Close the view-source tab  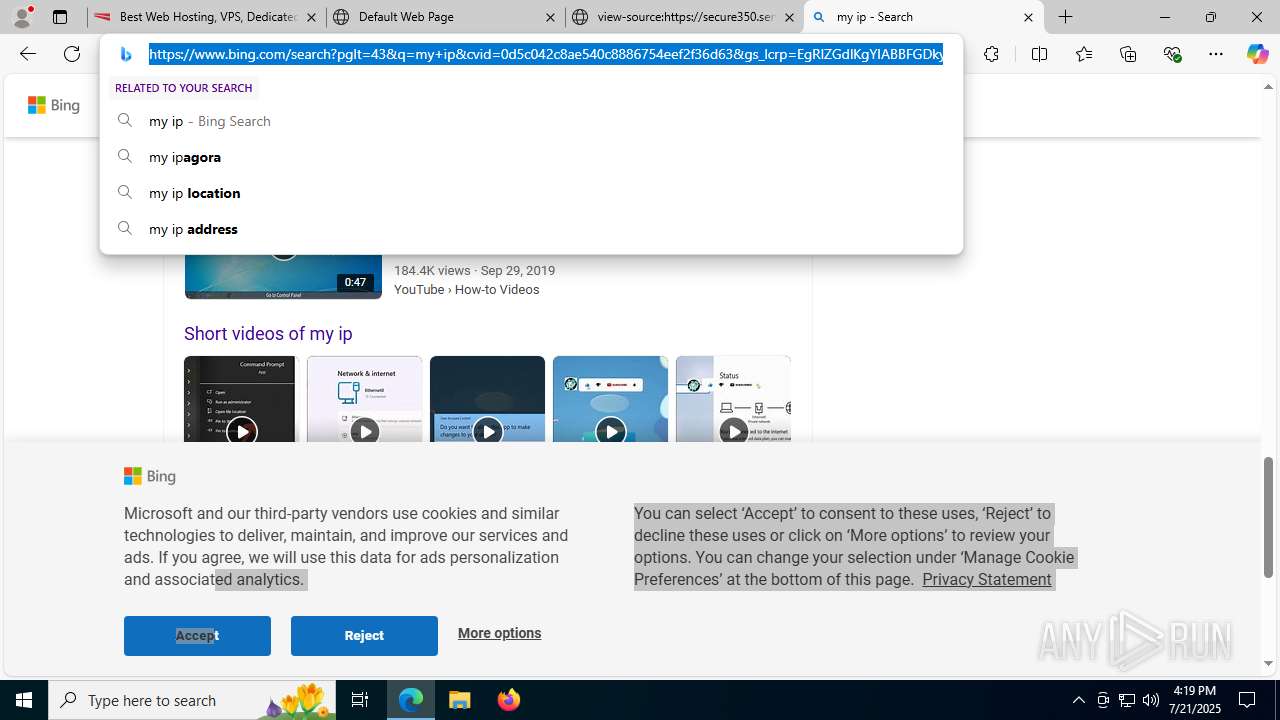coord(789,17)
